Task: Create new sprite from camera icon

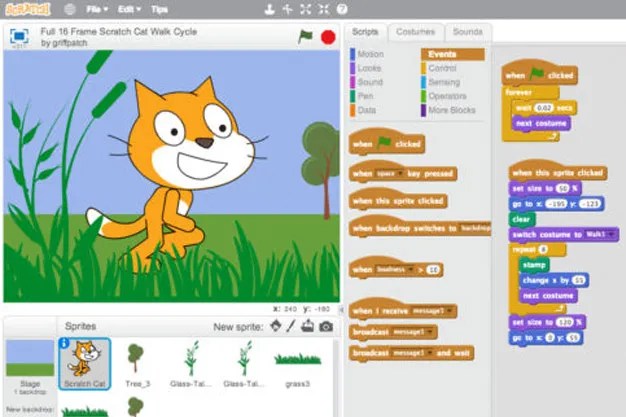Action: pos(326,326)
